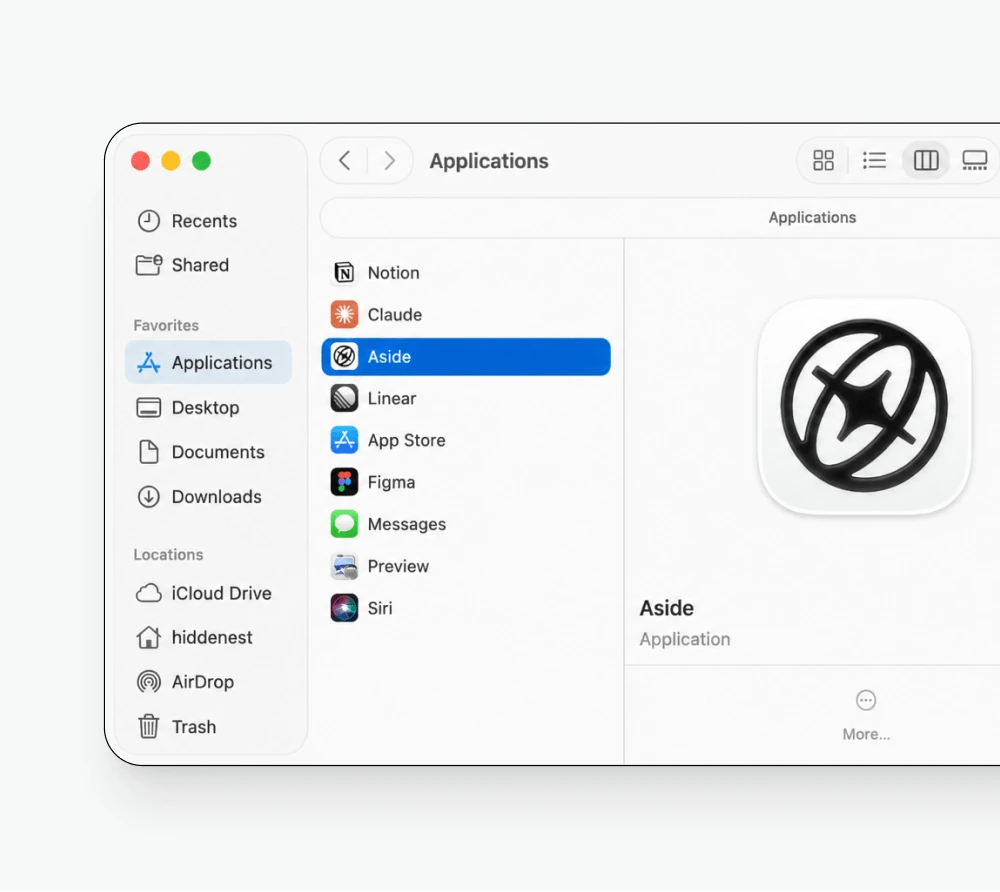Select the Notion app icon
The image size is (1000, 892).
pos(344,273)
